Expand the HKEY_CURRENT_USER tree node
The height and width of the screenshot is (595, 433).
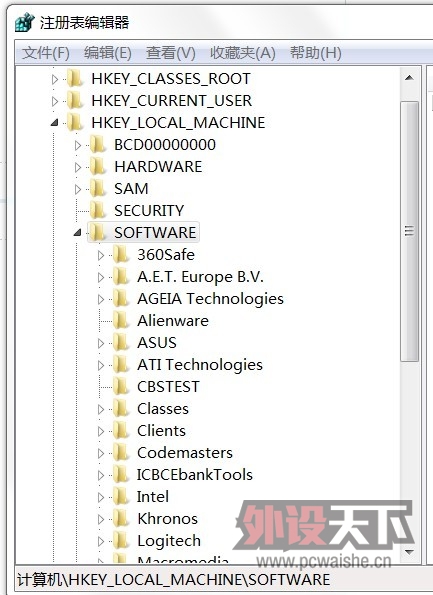(x=55, y=101)
